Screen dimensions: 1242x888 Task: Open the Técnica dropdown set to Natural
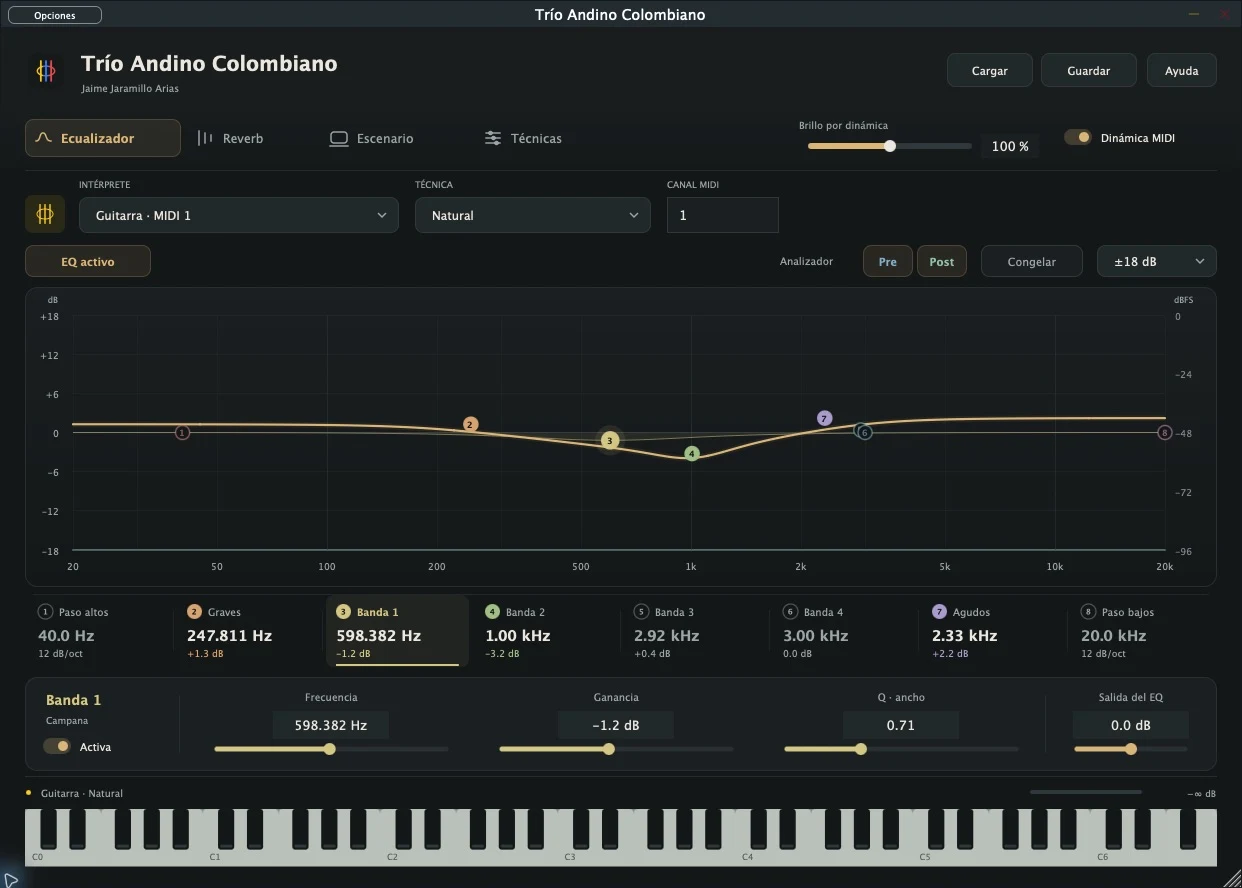(x=533, y=215)
